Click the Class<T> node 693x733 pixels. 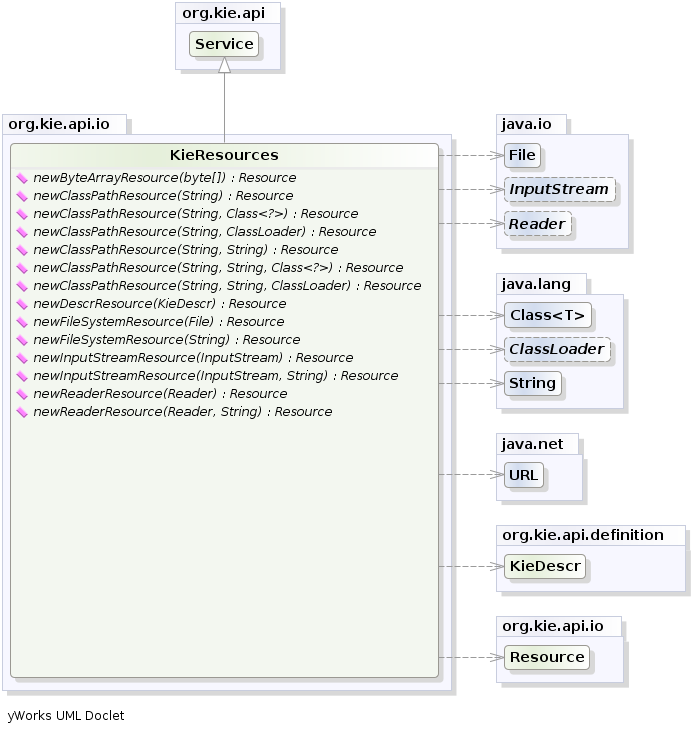tap(547, 315)
